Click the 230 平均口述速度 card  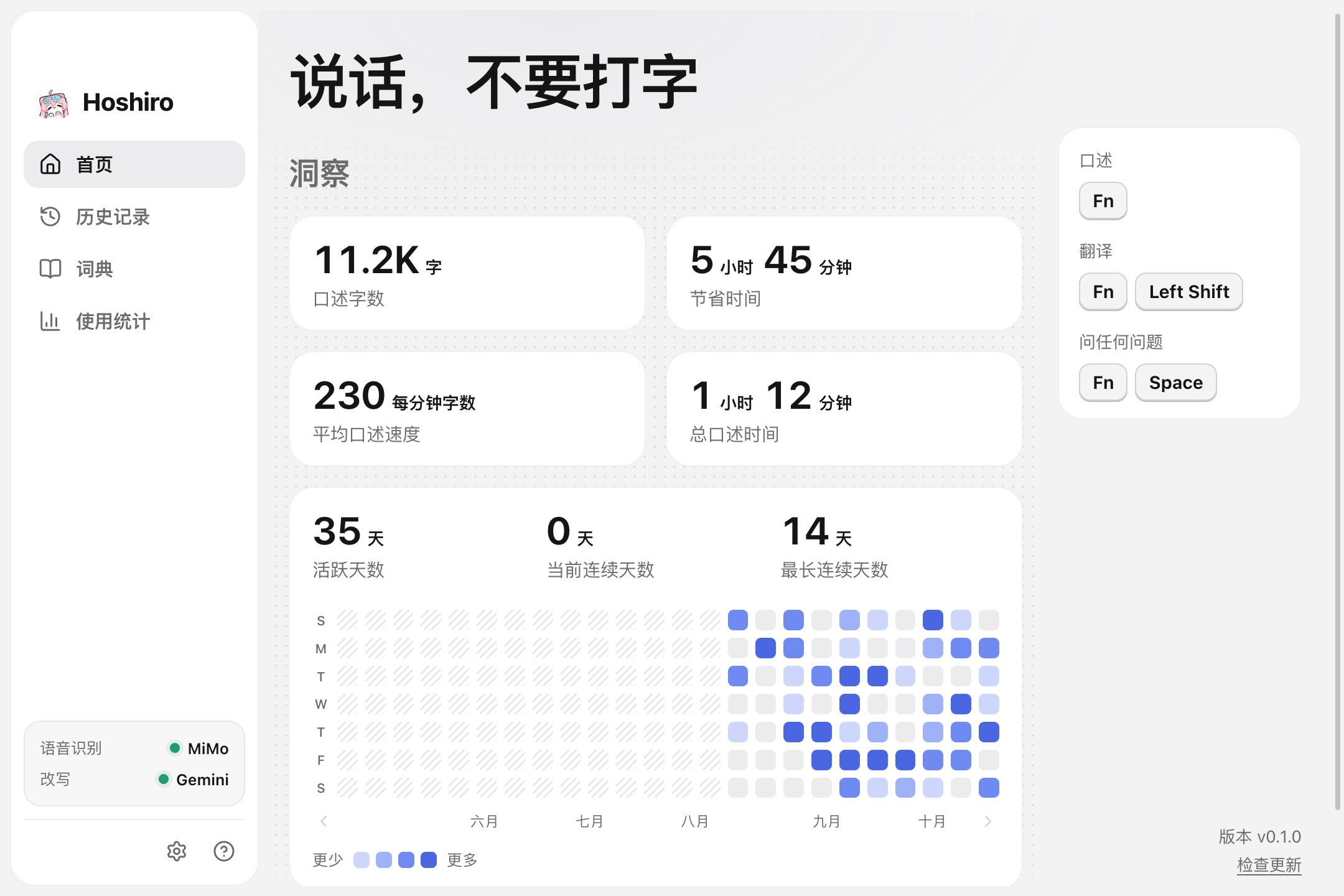[467, 409]
